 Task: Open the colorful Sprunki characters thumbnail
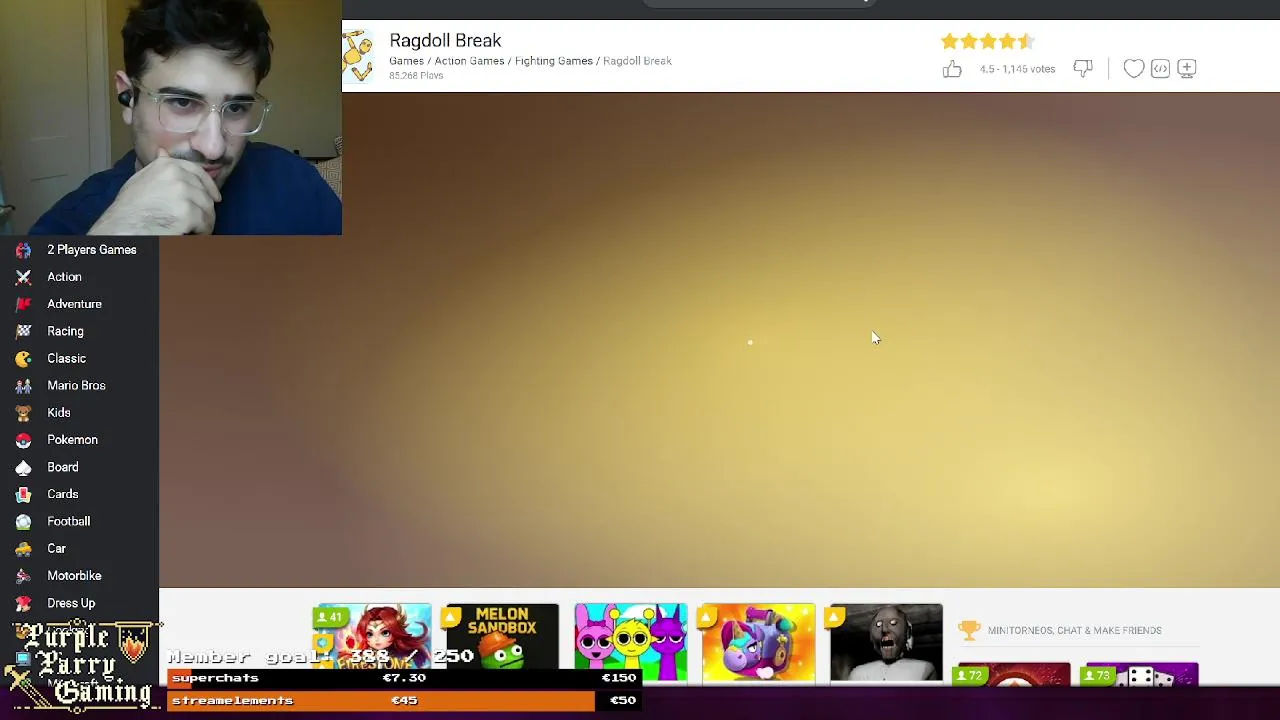click(x=631, y=642)
